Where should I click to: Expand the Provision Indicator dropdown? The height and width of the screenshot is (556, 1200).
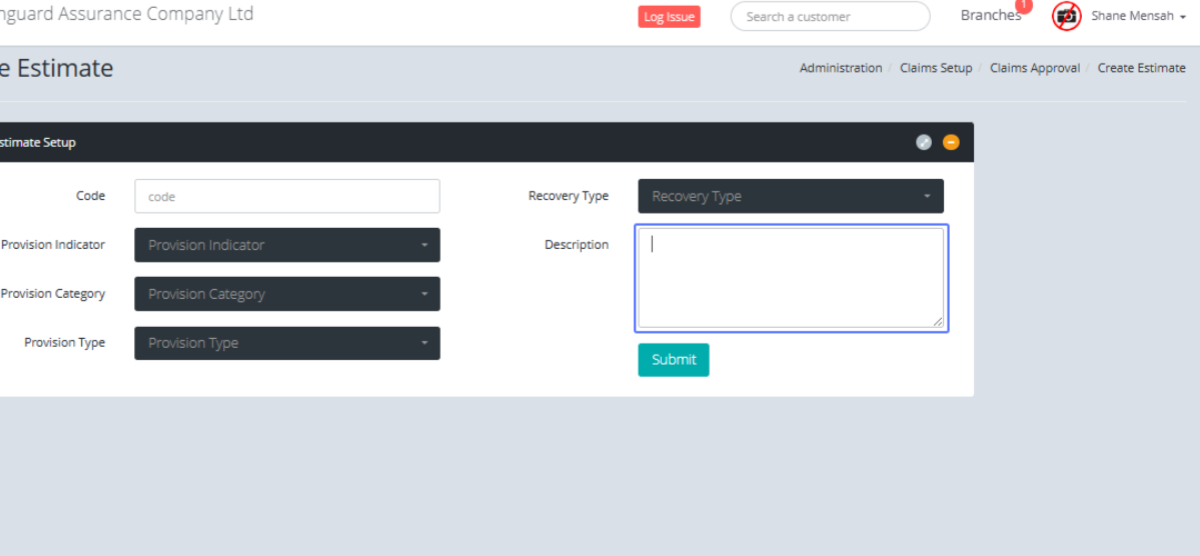287,245
